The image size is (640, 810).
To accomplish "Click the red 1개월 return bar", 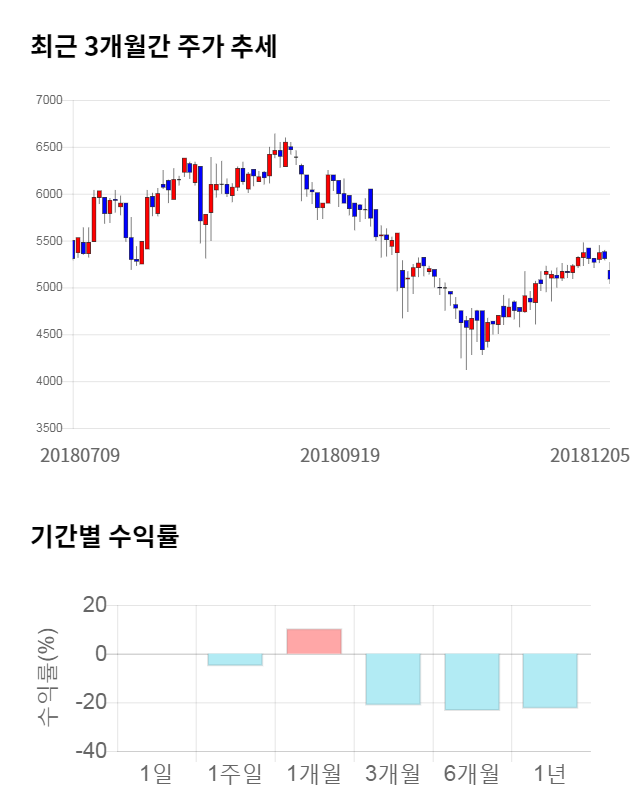I will tap(314, 641).
